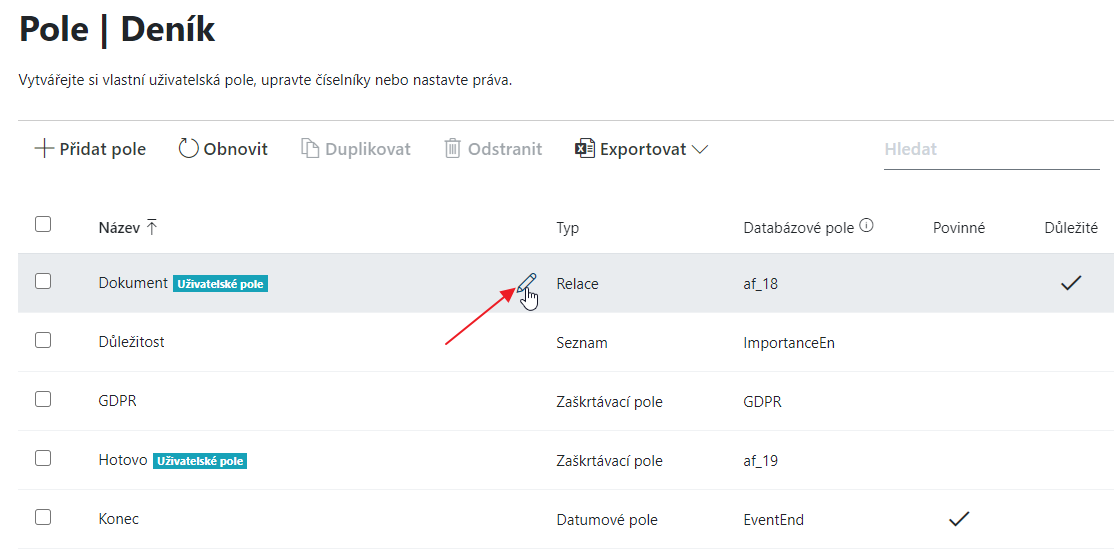Click the plus icon for Přidat pole
The width and height of the screenshot is (1114, 556).
tap(44, 149)
